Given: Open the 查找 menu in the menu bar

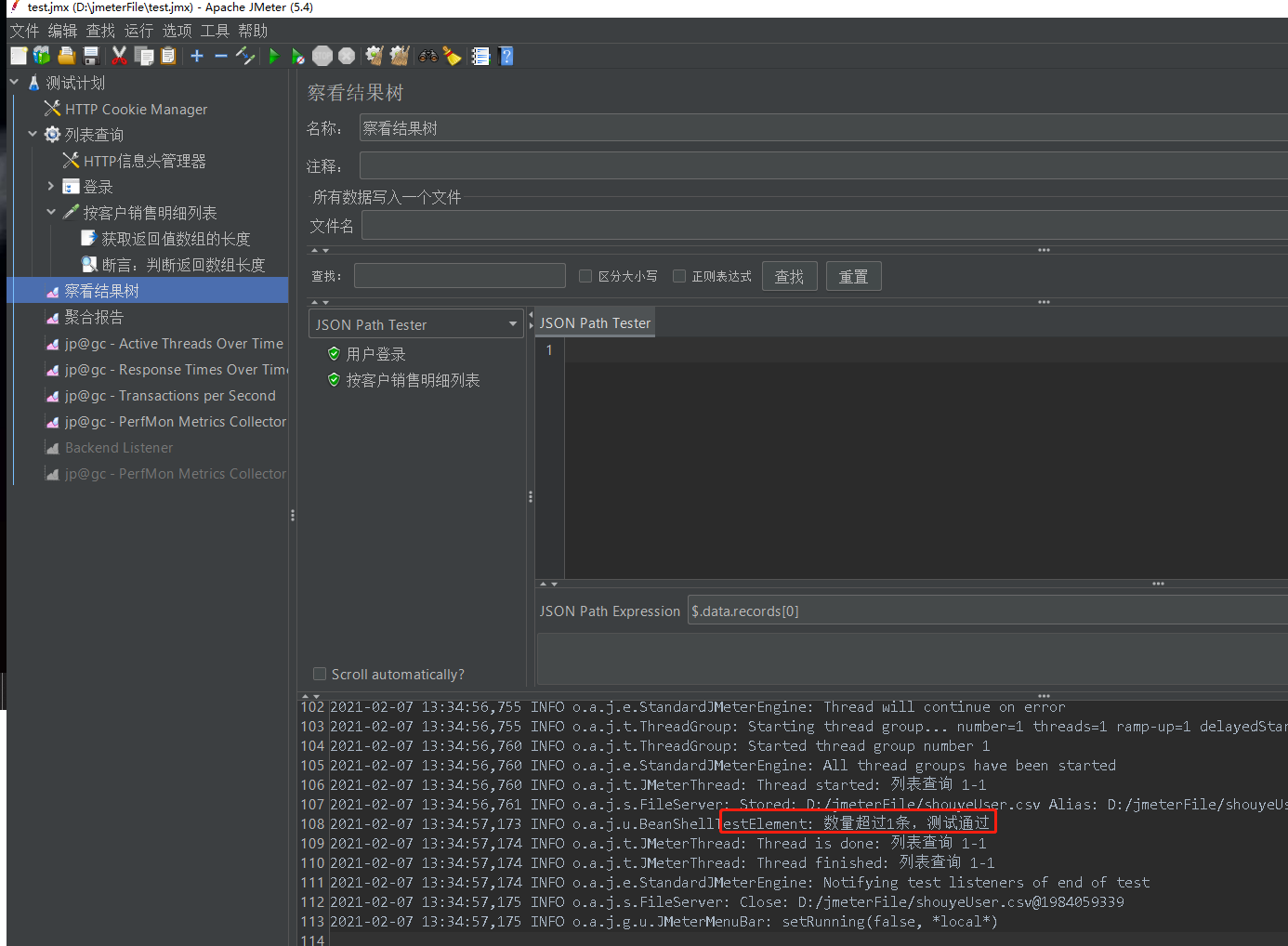Looking at the screenshot, I should [101, 31].
